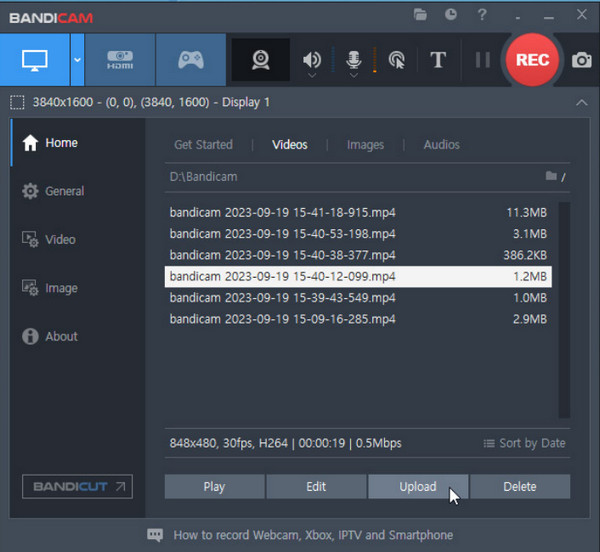Open the Image settings section
The image size is (600, 552).
pyautogui.click(x=50, y=288)
